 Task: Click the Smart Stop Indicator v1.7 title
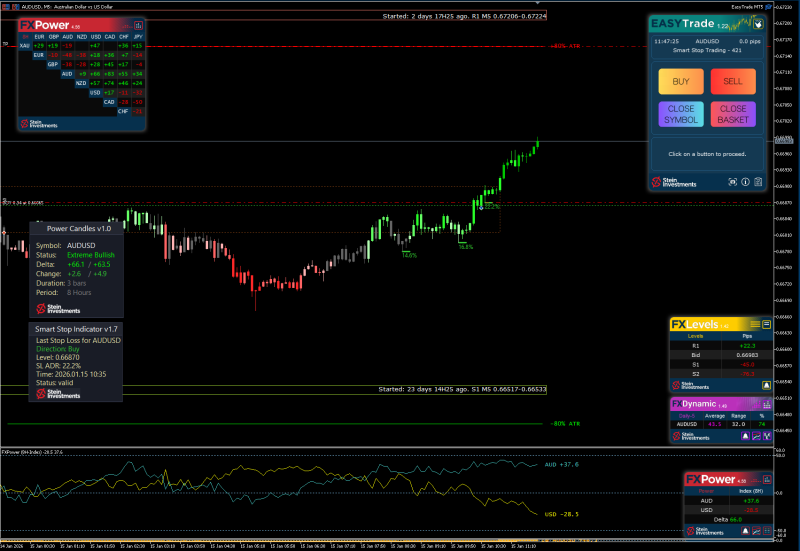tap(76, 329)
